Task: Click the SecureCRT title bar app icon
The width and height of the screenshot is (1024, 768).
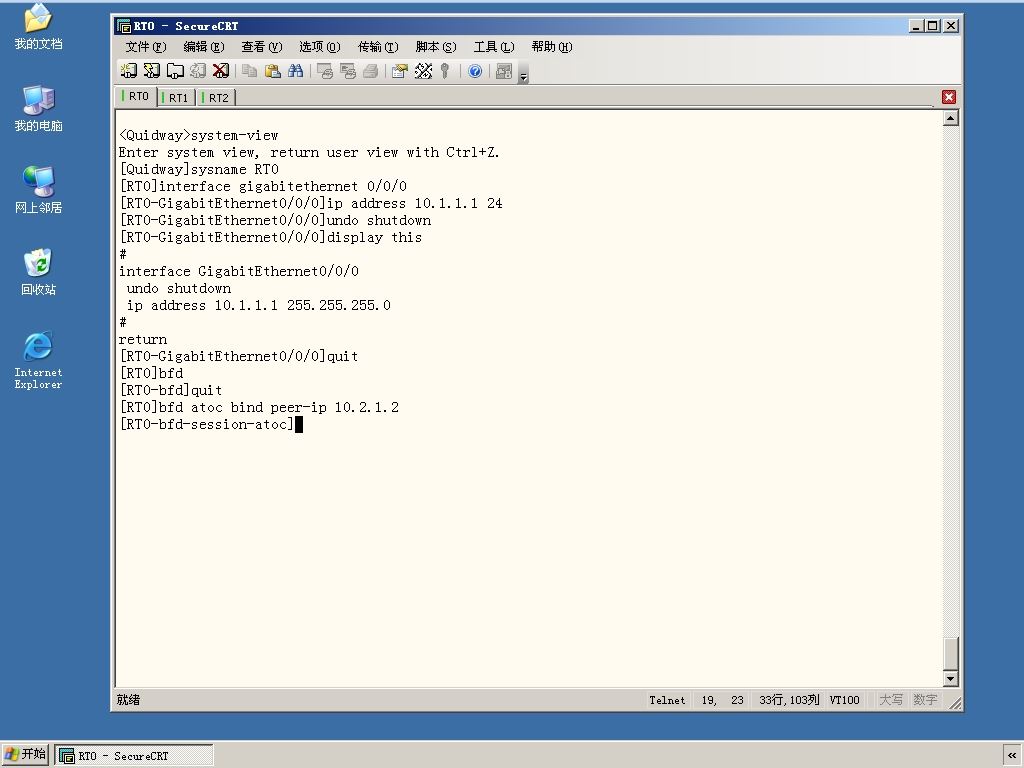Action: click(x=123, y=26)
